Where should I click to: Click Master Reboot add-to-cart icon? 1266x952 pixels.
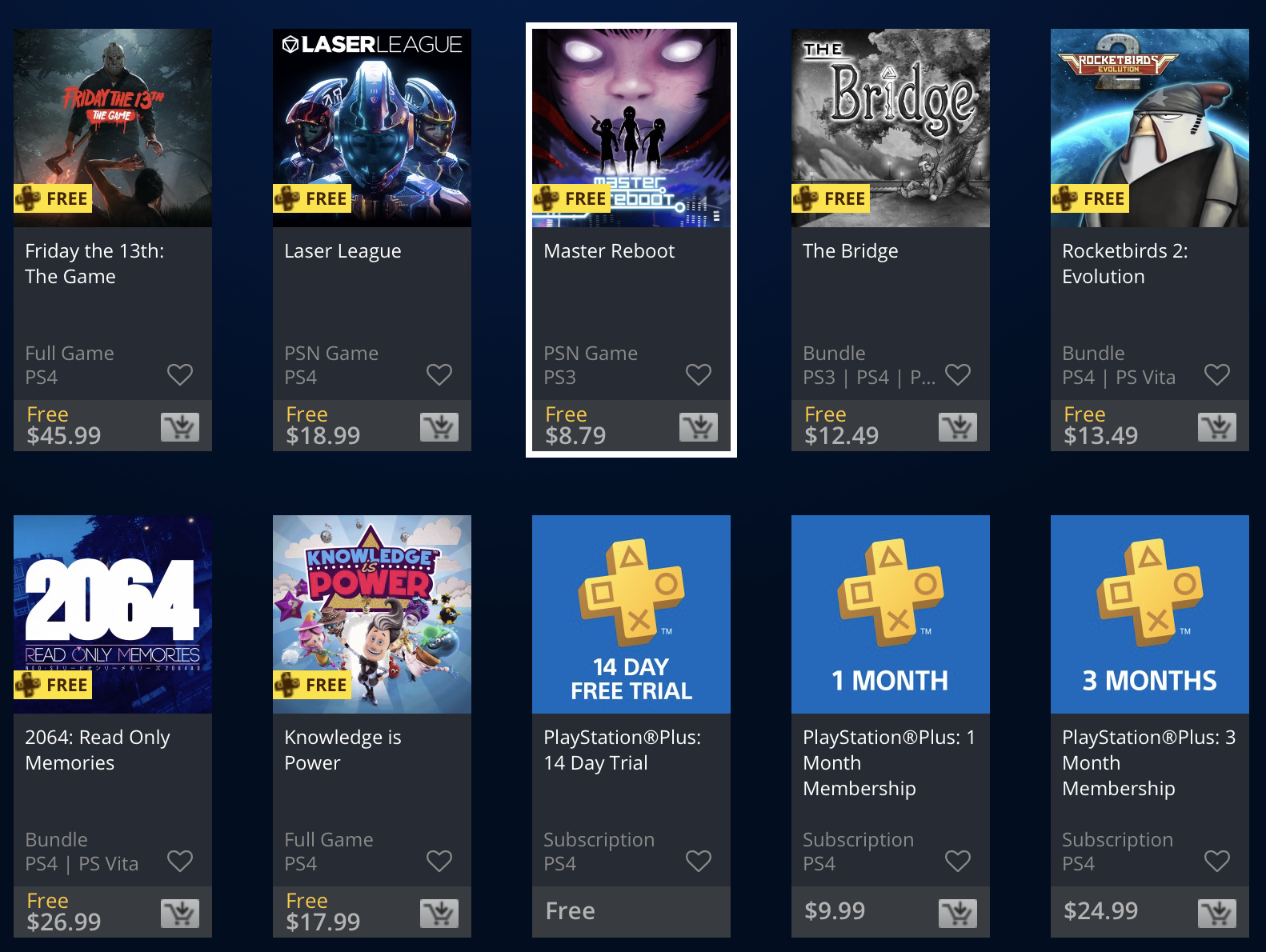699,427
